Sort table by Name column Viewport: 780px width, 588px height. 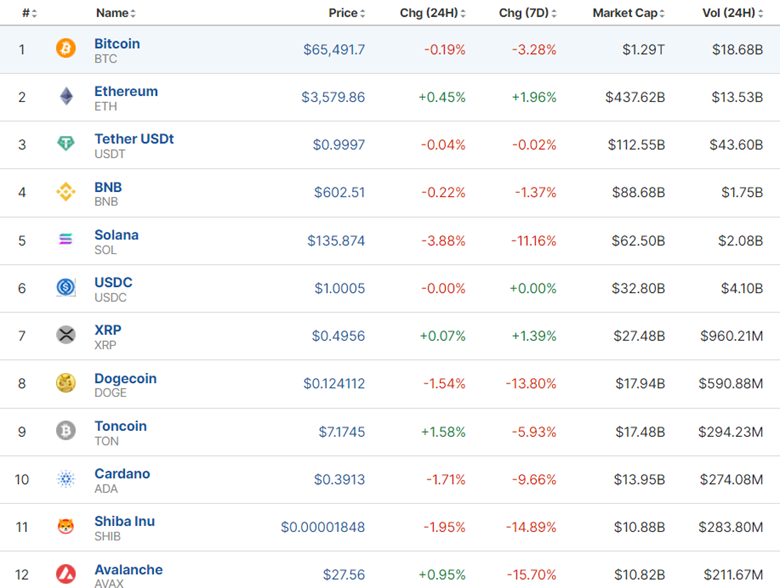pyautogui.click(x=115, y=13)
